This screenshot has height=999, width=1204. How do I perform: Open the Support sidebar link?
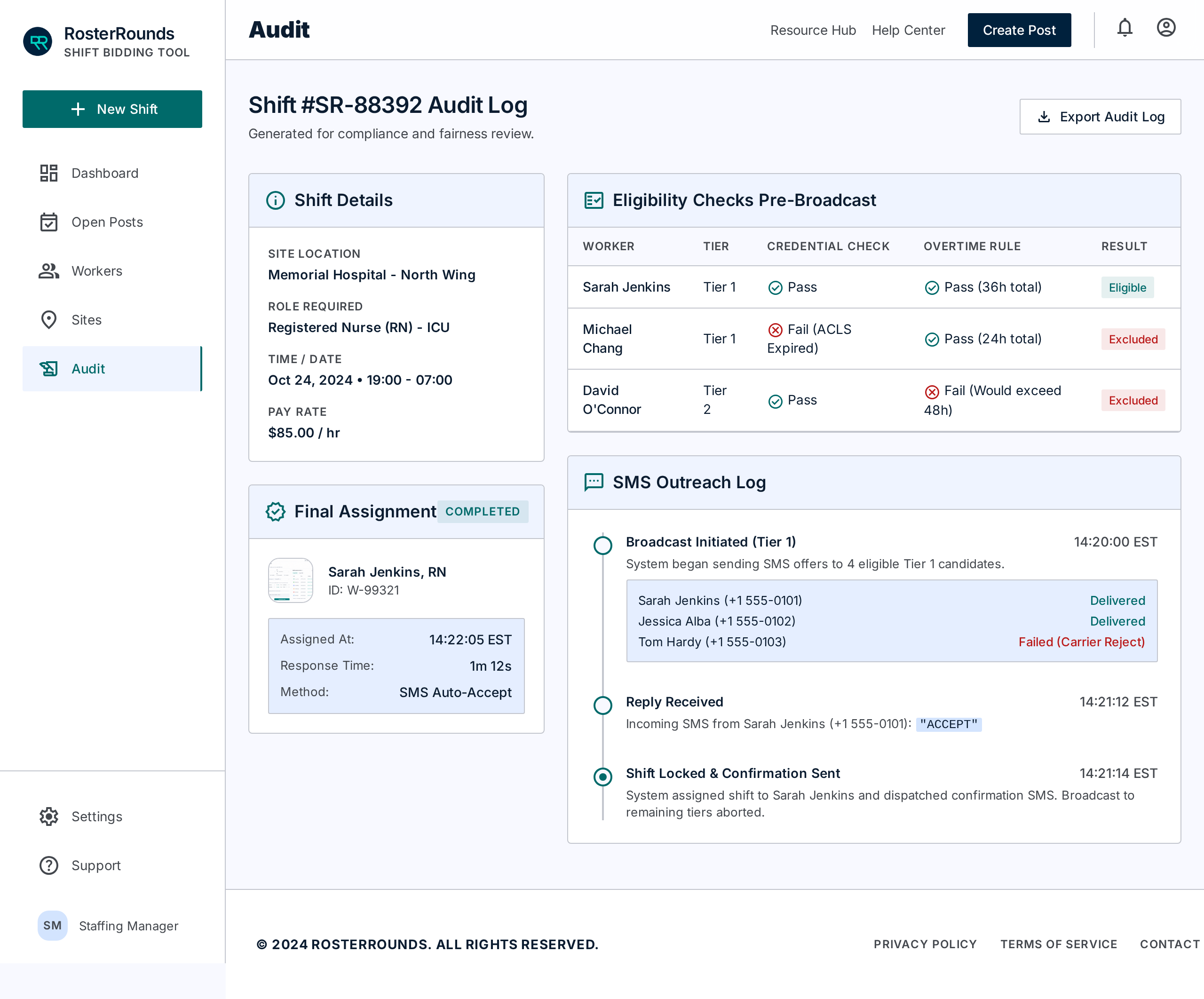point(112,865)
